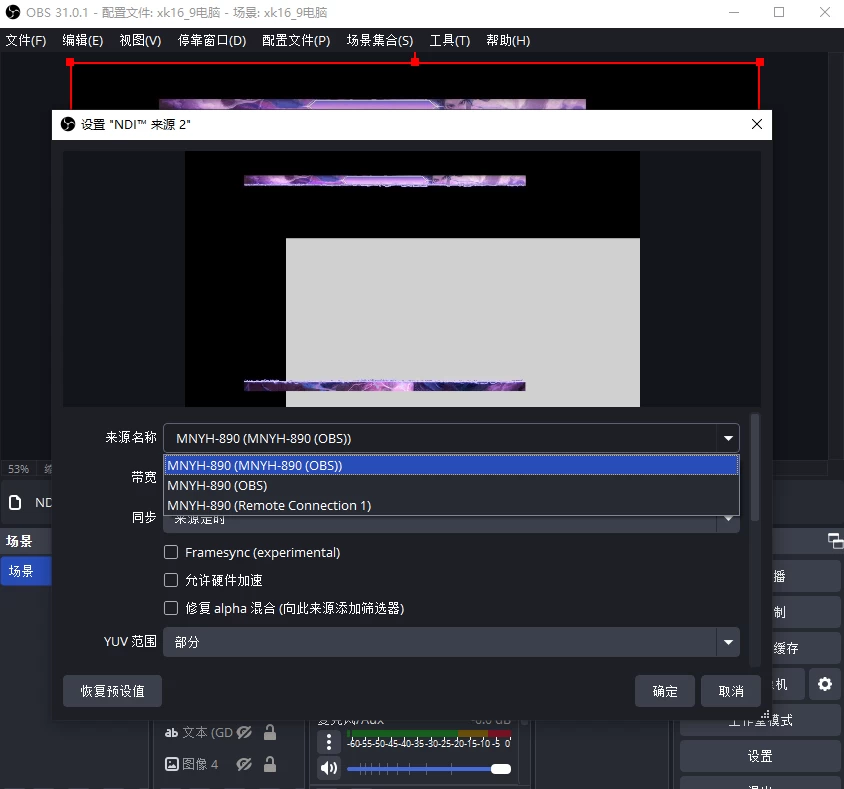
Task: Open the 停靠窗口(D) menu
Action: tap(212, 40)
